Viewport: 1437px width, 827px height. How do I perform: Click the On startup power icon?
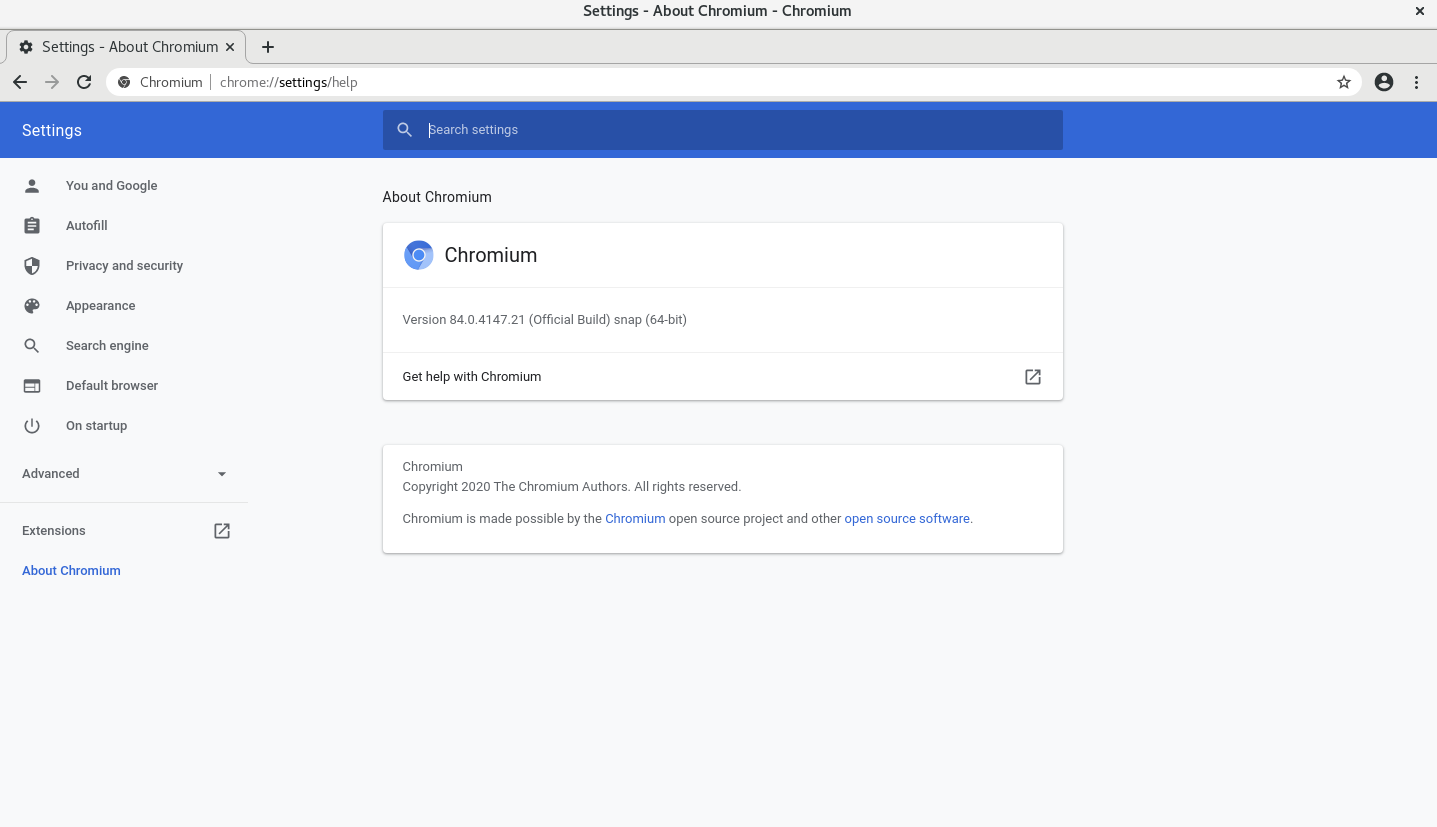click(32, 425)
